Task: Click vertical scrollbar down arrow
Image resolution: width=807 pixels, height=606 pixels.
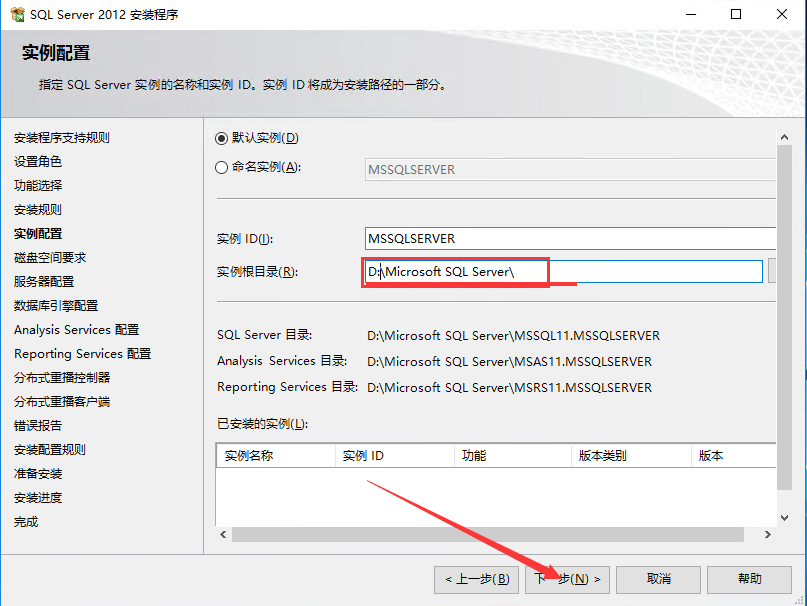Action: (784, 517)
